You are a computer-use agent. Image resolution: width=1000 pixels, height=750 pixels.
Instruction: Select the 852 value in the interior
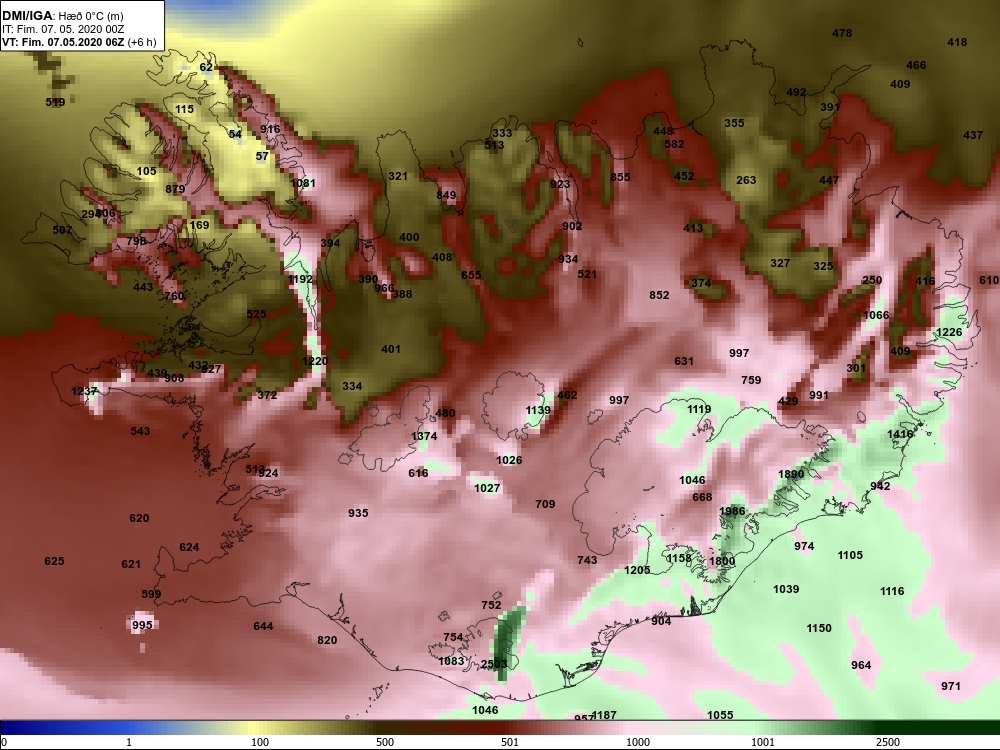pyautogui.click(x=659, y=295)
